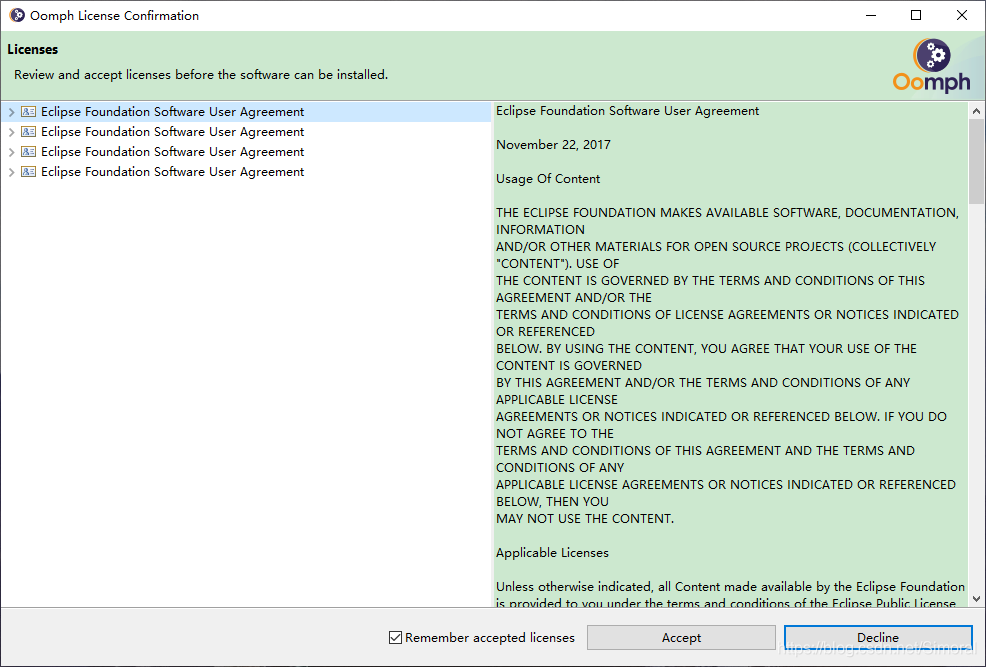Click the 'November 22, 2017' date text

tap(553, 145)
